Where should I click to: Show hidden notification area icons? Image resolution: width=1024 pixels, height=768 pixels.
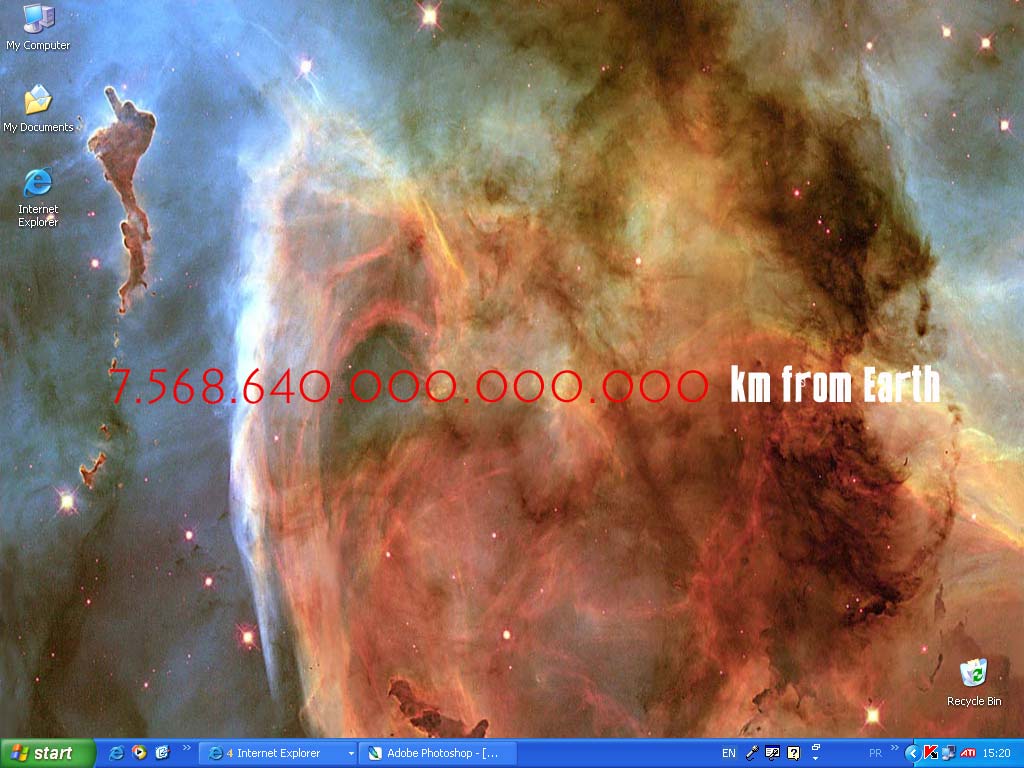912,753
